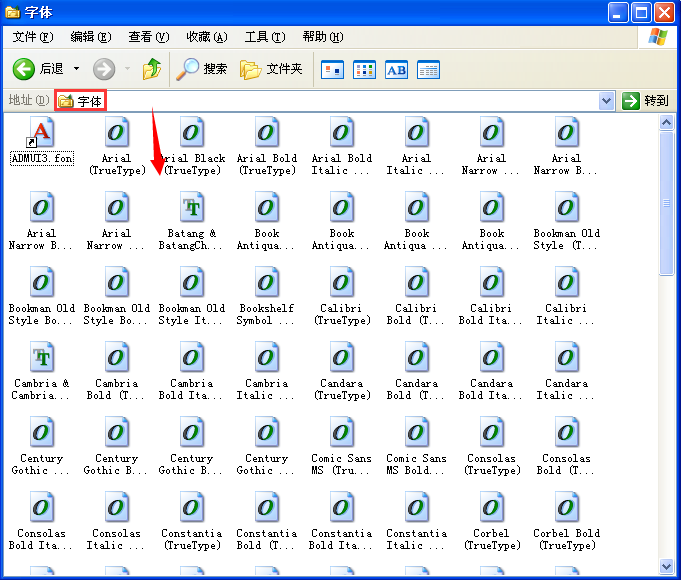Select the Constantia Bold (T... font
681x580 pixels.
(x=266, y=522)
